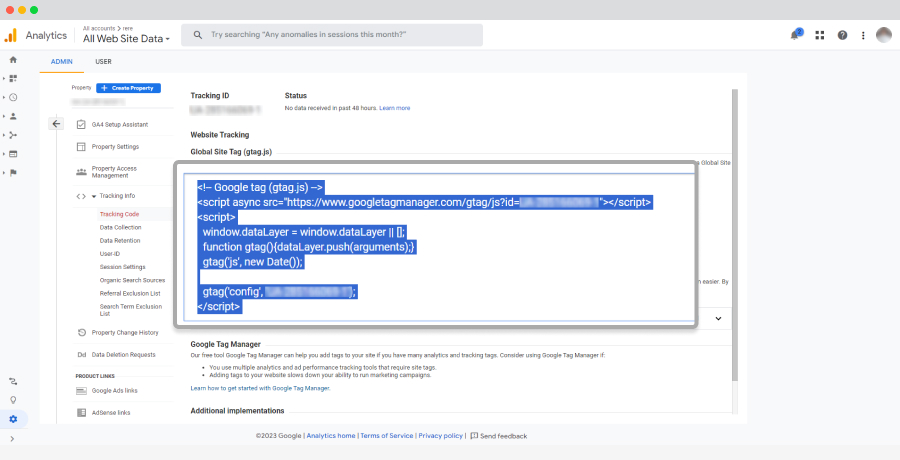Click the Learn more link

(394, 108)
